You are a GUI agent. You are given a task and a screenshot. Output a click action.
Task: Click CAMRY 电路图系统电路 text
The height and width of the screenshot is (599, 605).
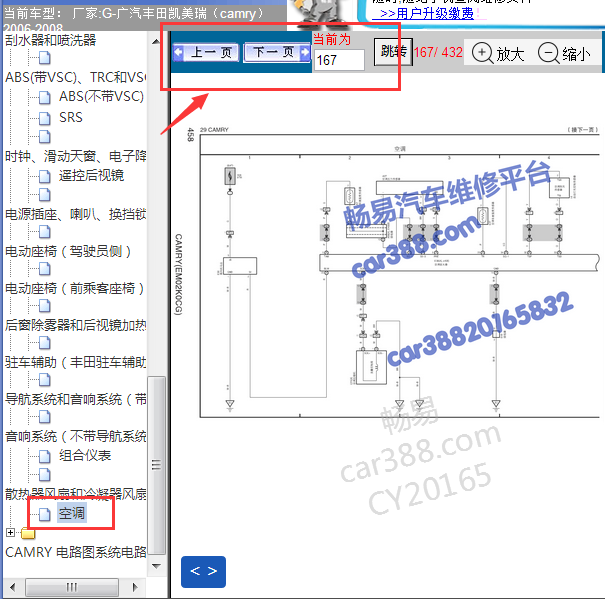pos(76,552)
